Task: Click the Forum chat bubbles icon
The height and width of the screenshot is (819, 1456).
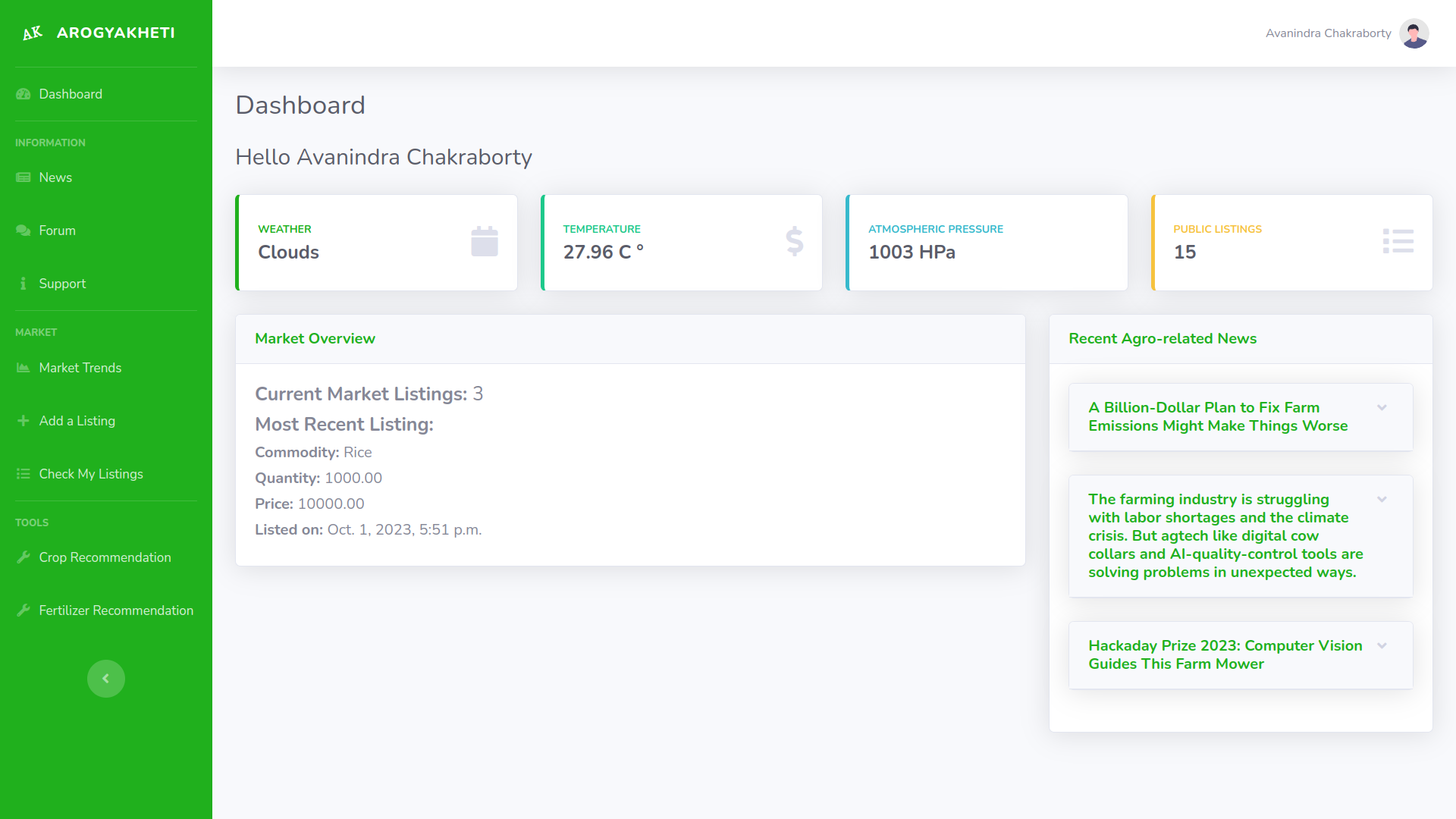Action: click(24, 231)
